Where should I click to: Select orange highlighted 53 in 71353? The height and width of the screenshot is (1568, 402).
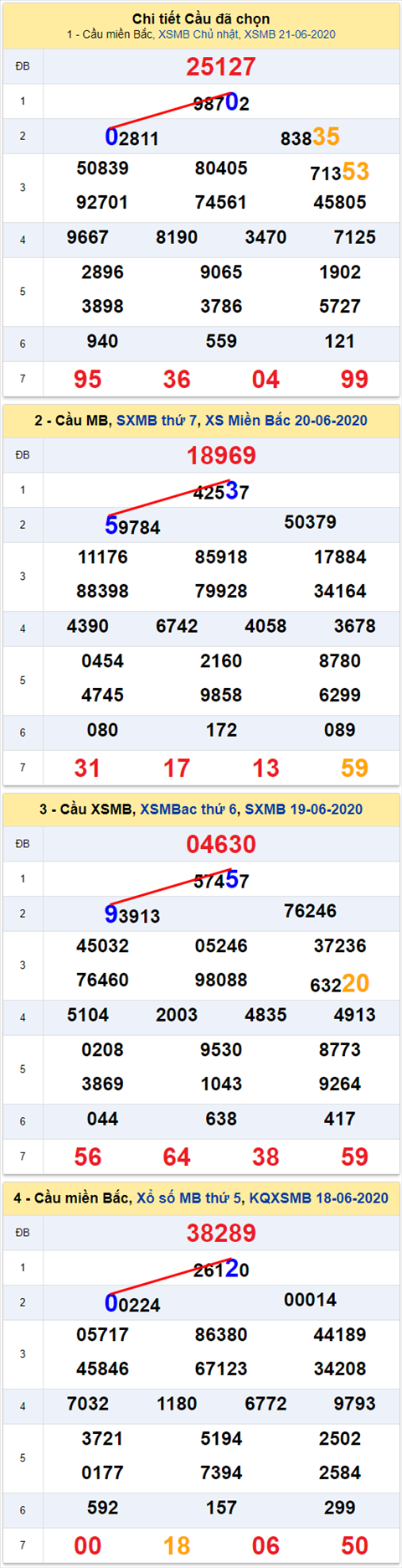tap(355, 172)
